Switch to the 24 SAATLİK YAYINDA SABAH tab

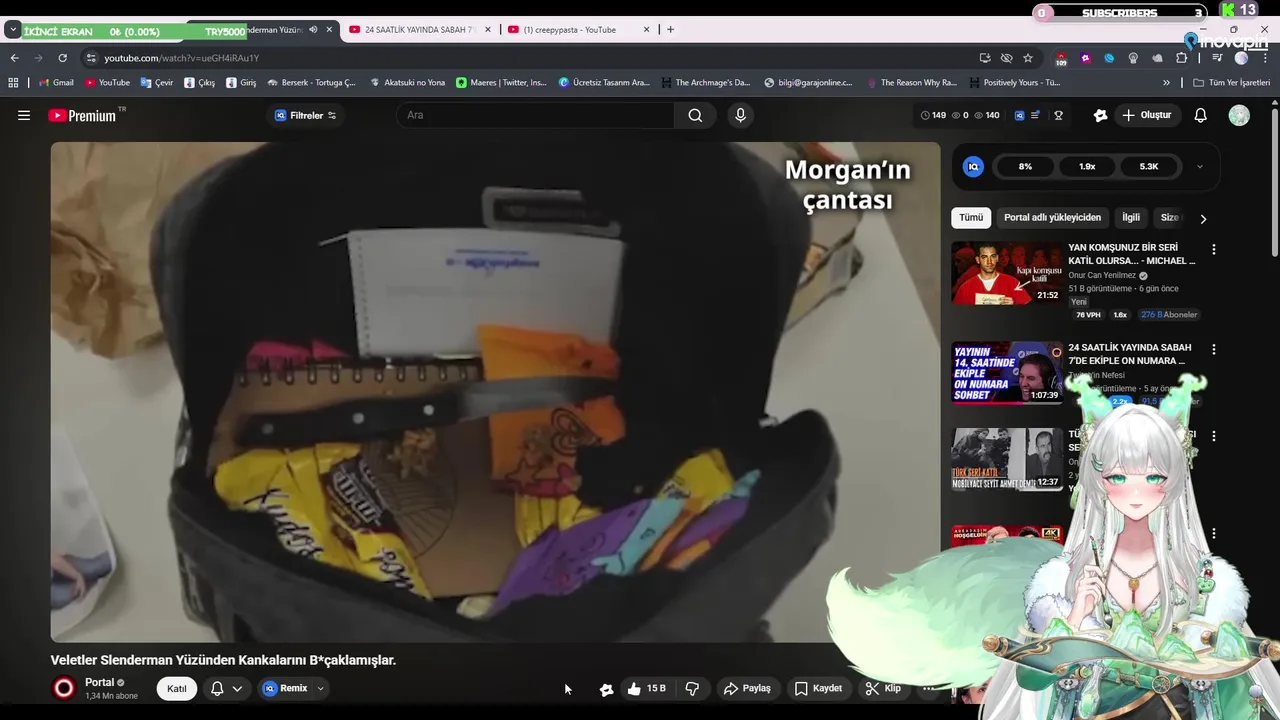(418, 30)
